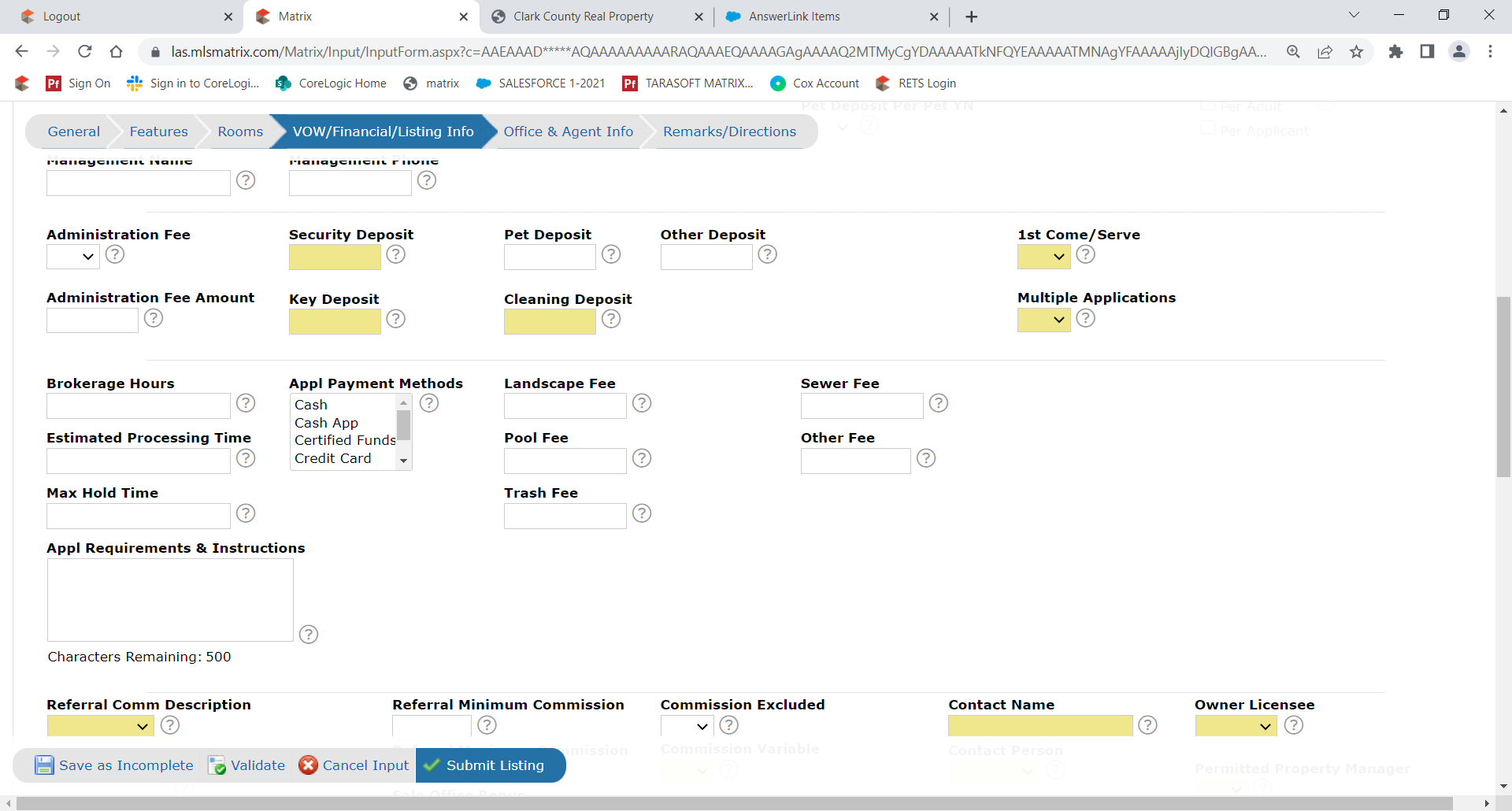The width and height of the screenshot is (1512, 811).
Task: Click help icon next to Sewer Fee
Action: pyautogui.click(x=939, y=403)
